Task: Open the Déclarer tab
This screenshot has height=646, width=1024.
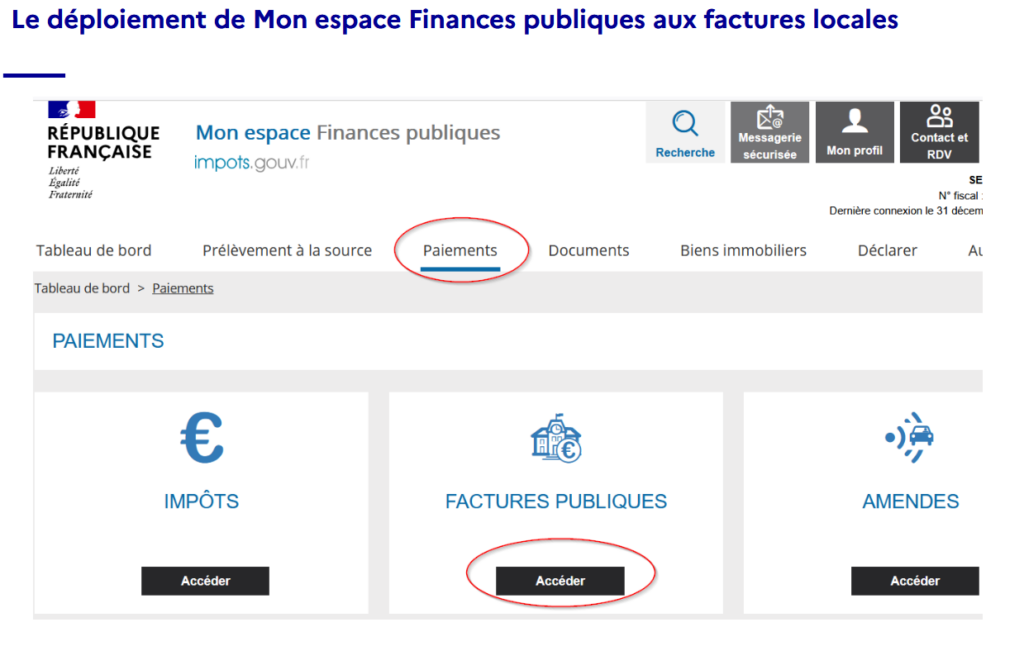Action: point(887,251)
